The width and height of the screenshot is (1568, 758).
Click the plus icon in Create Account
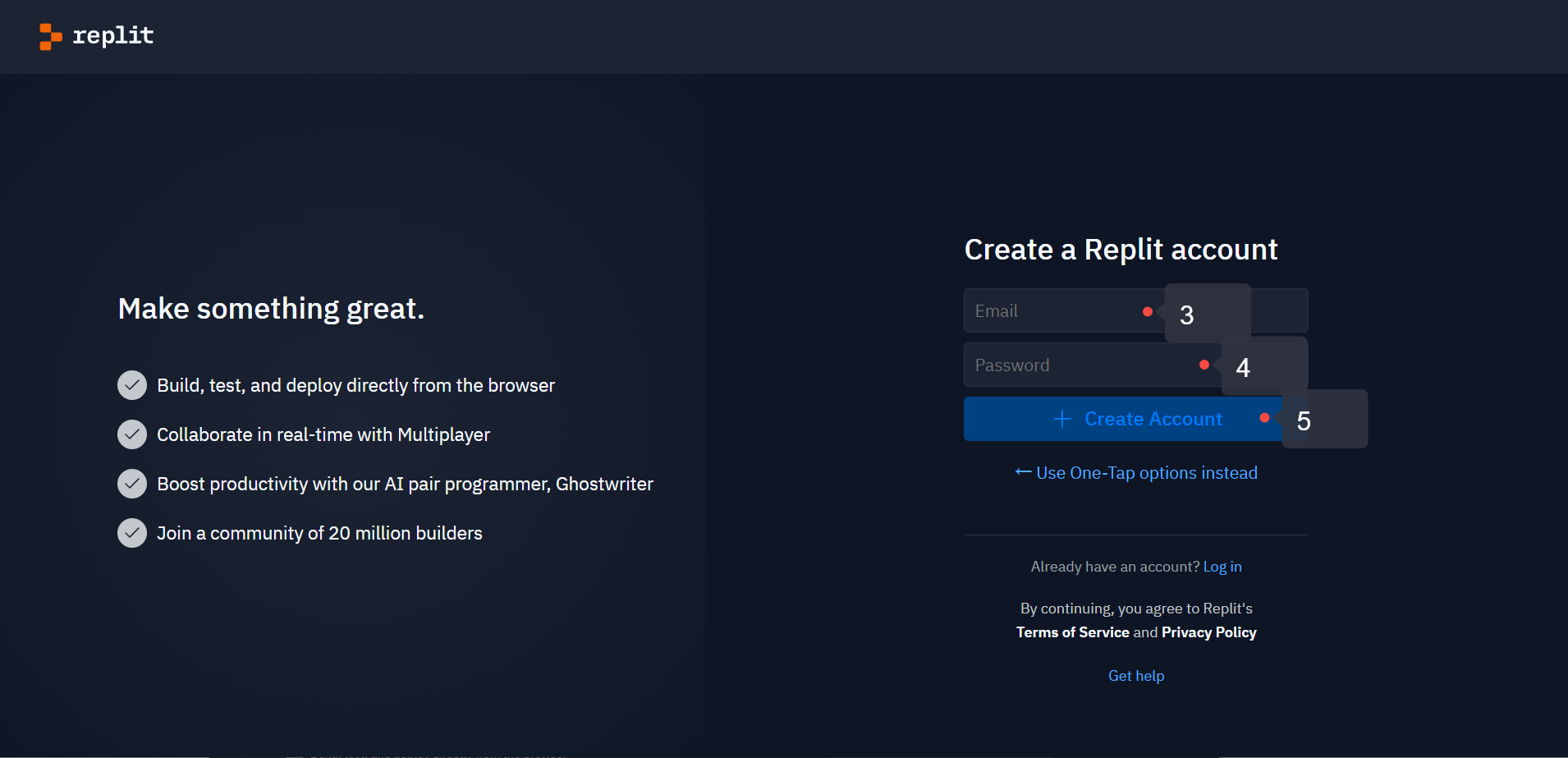1062,419
